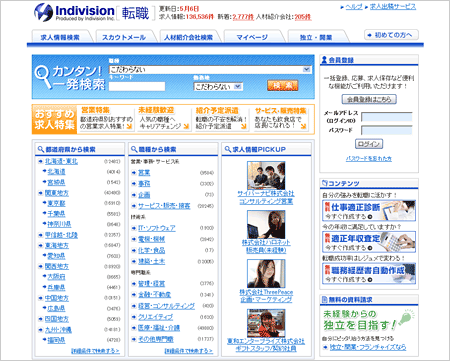Select the 広島県 link
450x361 pixels.
click(x=56, y=308)
